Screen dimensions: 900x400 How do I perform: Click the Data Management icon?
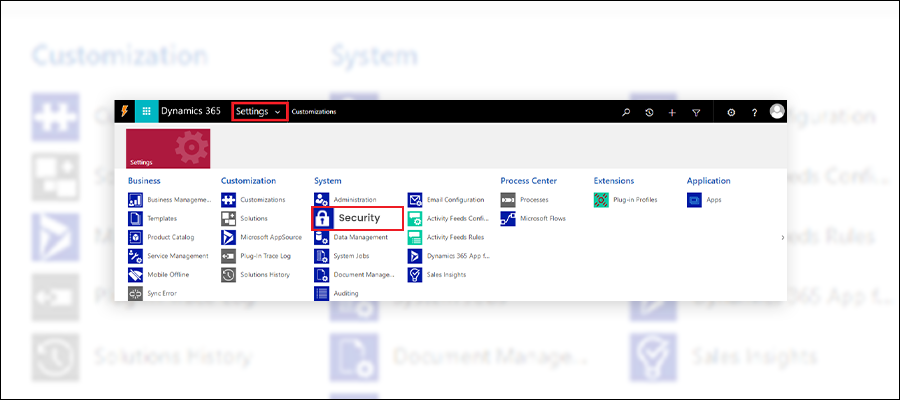(321, 238)
